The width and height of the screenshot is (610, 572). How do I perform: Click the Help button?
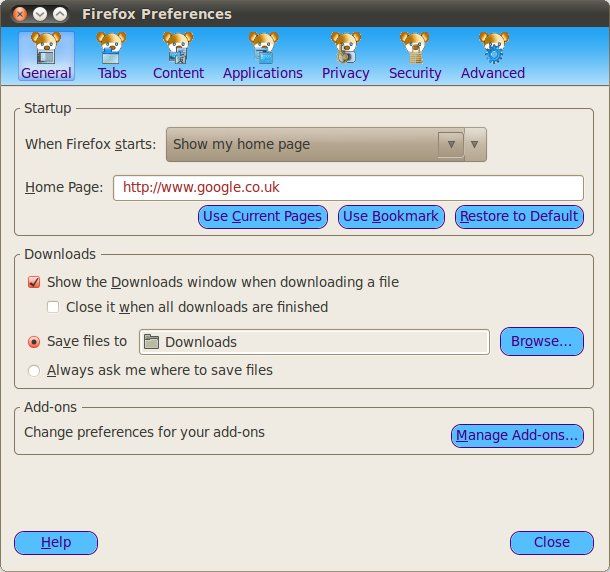coord(56,543)
